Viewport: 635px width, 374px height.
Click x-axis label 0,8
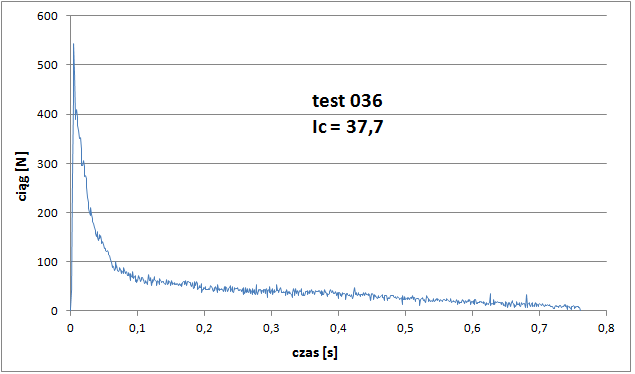click(x=606, y=328)
